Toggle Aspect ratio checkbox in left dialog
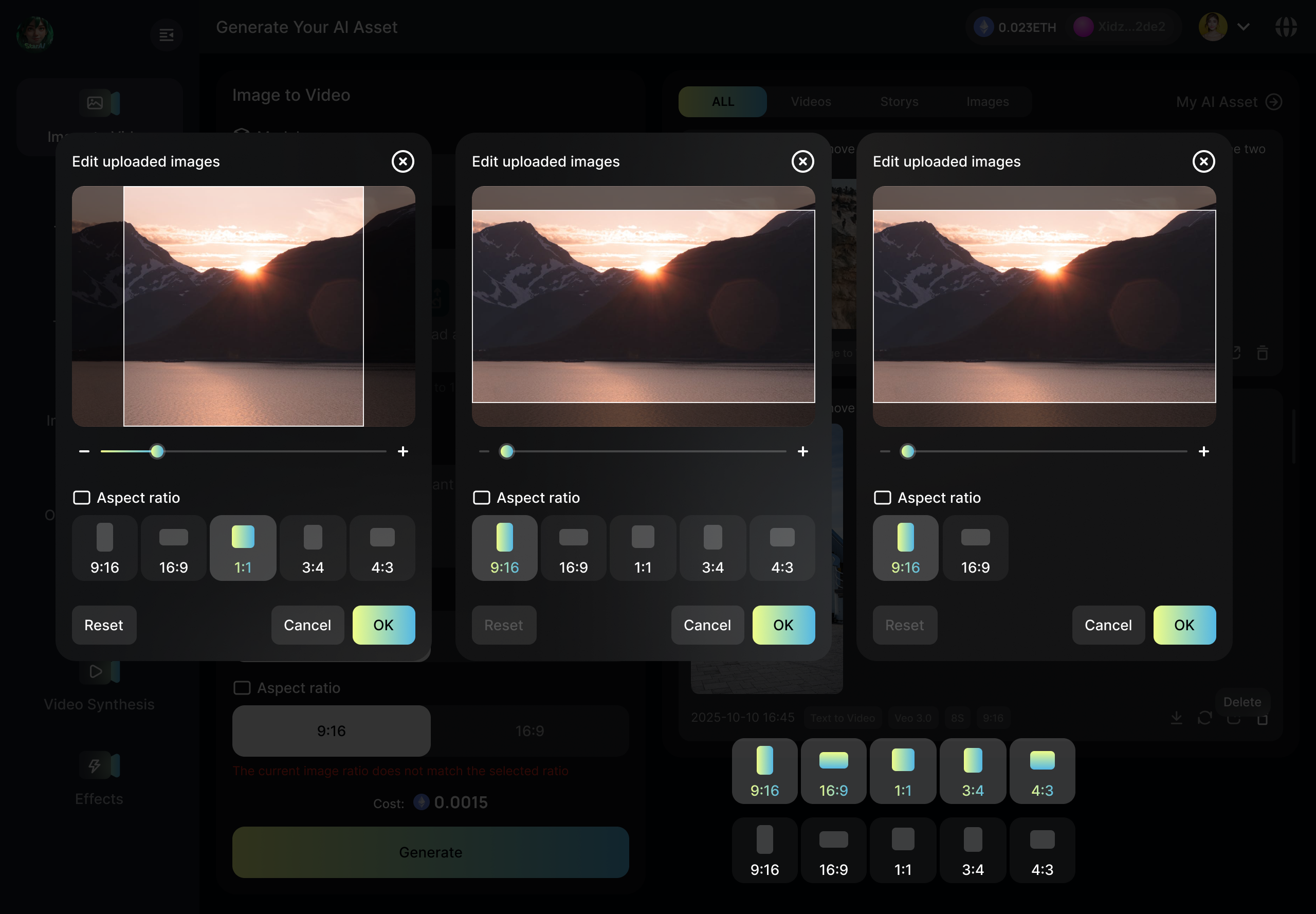 tap(82, 498)
